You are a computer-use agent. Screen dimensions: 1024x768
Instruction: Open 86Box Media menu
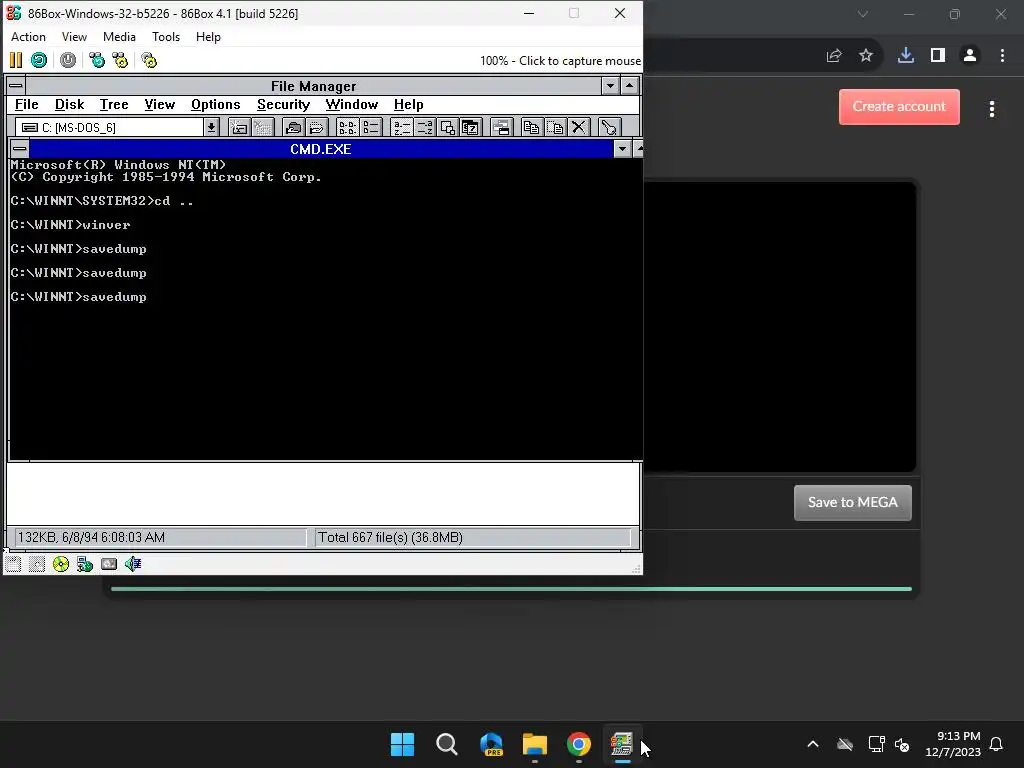pyautogui.click(x=119, y=37)
